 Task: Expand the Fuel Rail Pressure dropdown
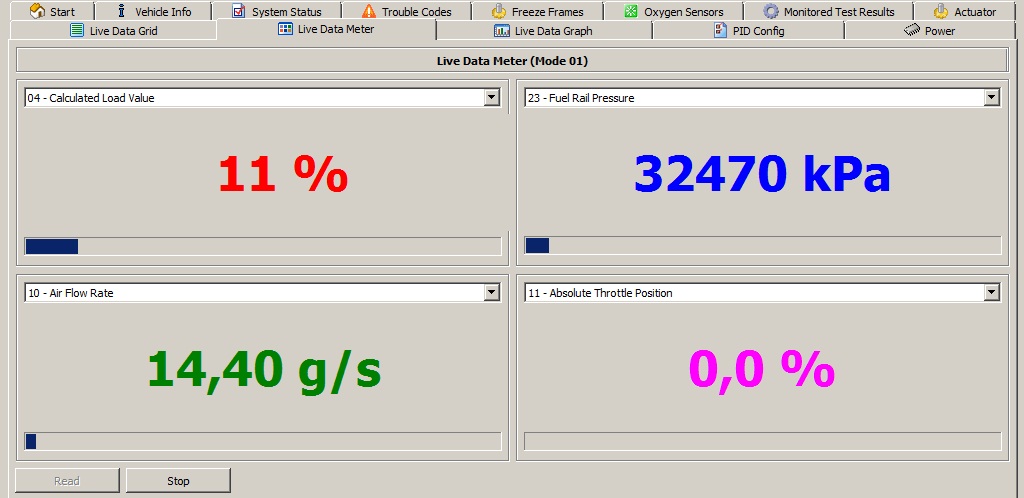click(x=991, y=98)
